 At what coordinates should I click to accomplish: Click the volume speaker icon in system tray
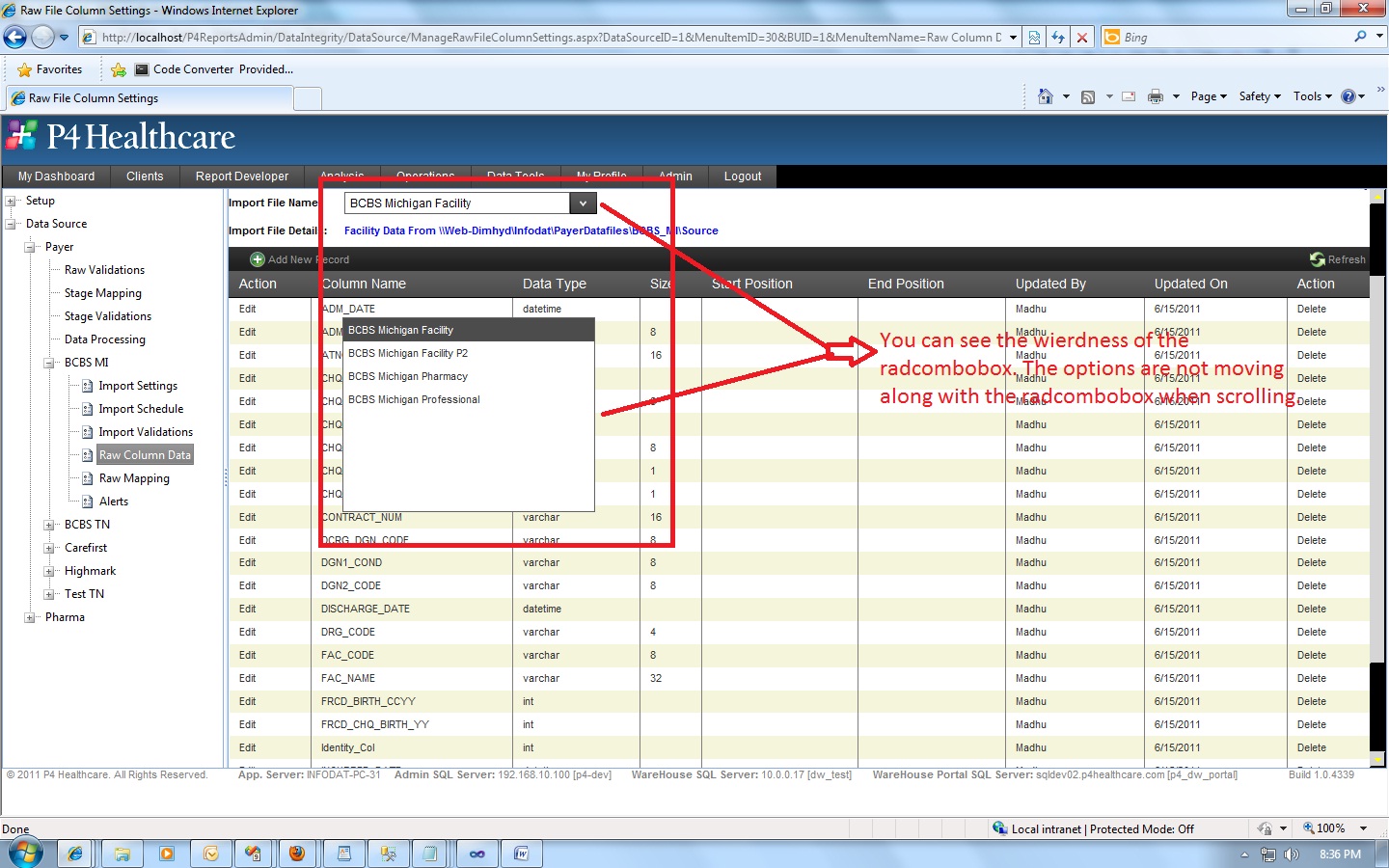(1292, 854)
